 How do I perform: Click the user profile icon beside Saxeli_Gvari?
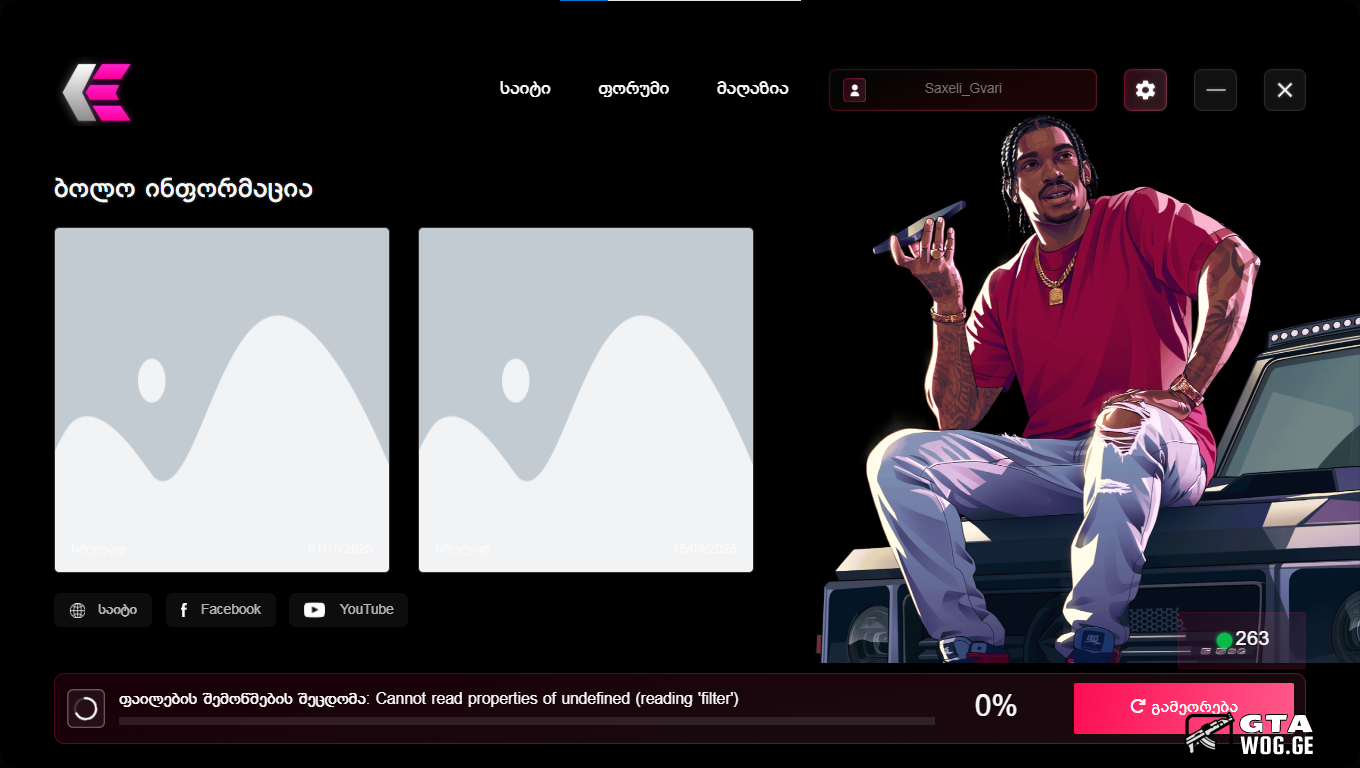[x=854, y=90]
